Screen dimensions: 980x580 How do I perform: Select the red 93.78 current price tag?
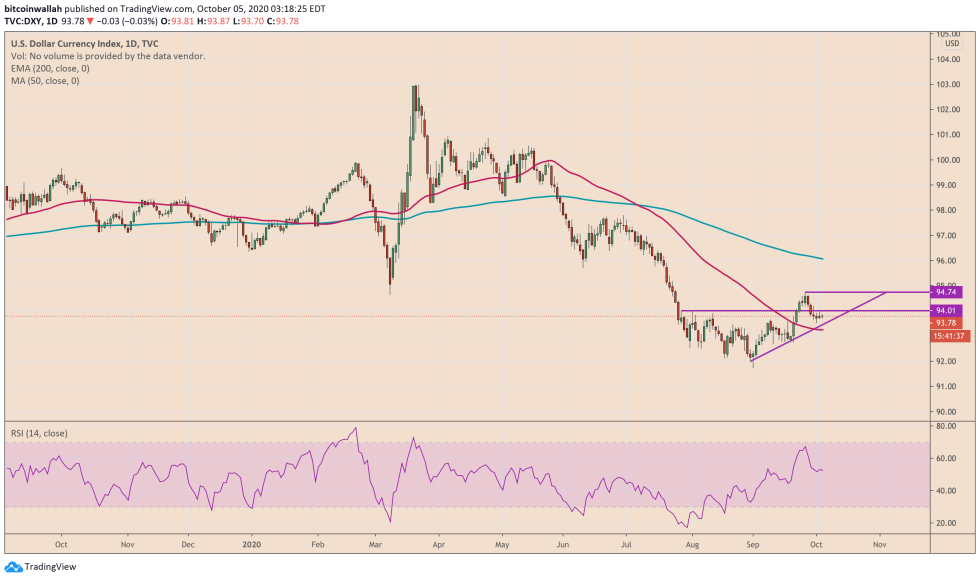[945, 325]
